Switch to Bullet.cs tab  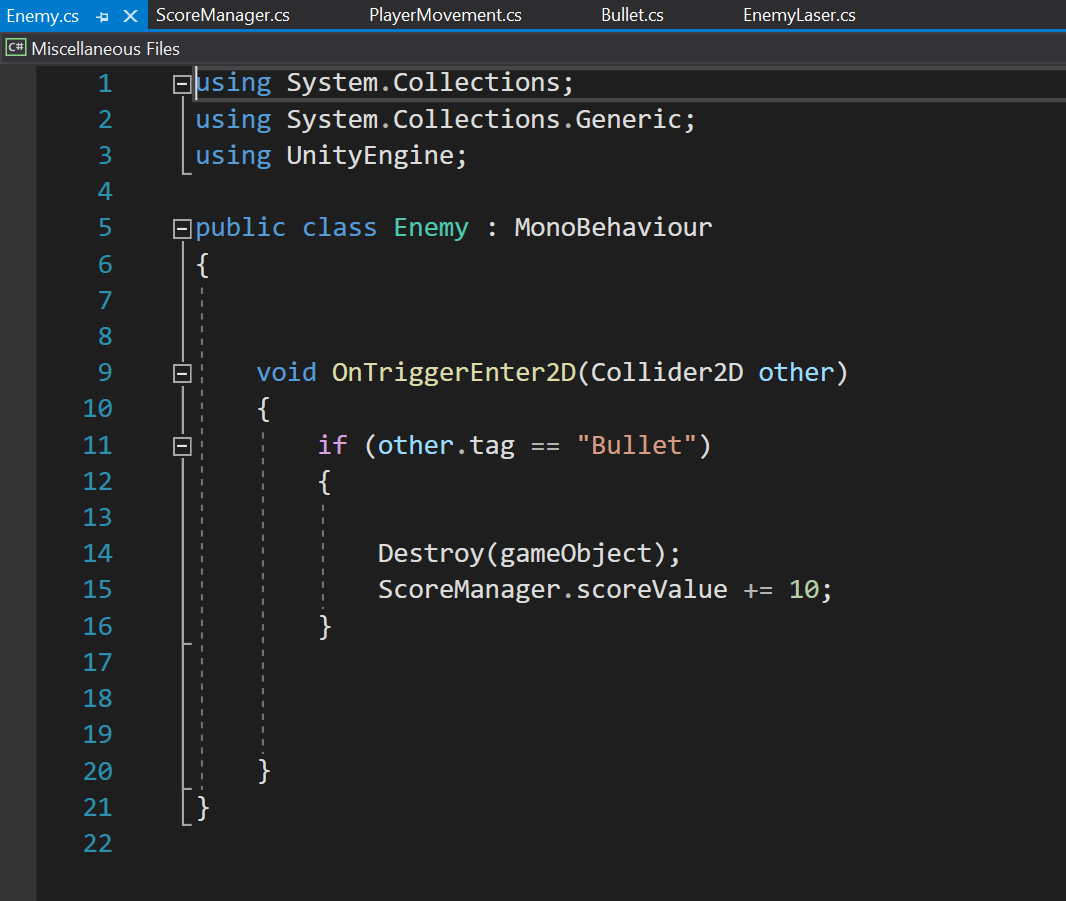[x=632, y=15]
